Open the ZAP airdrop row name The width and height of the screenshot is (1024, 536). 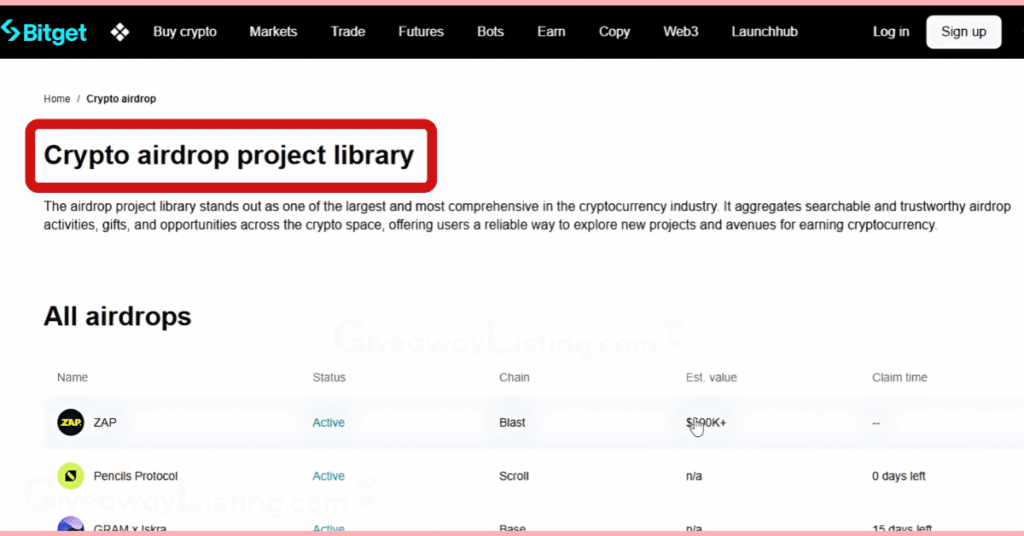pyautogui.click(x=104, y=422)
